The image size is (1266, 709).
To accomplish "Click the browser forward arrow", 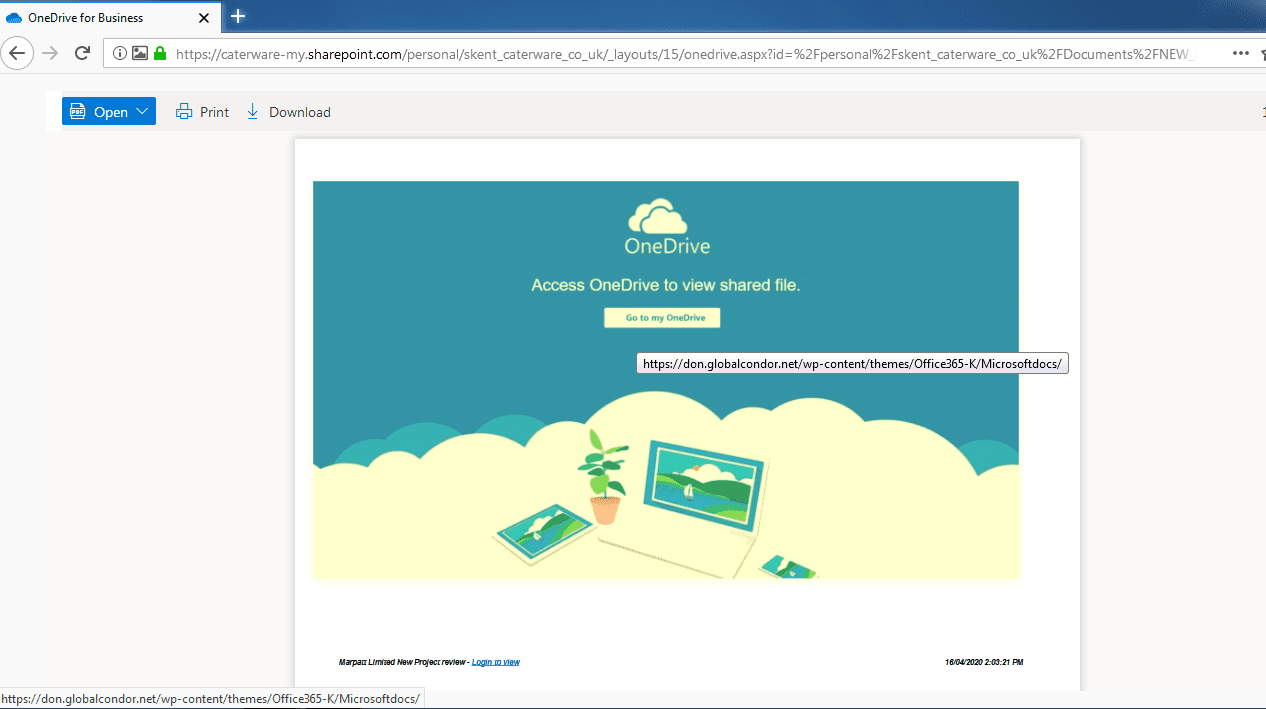I will click(50, 53).
